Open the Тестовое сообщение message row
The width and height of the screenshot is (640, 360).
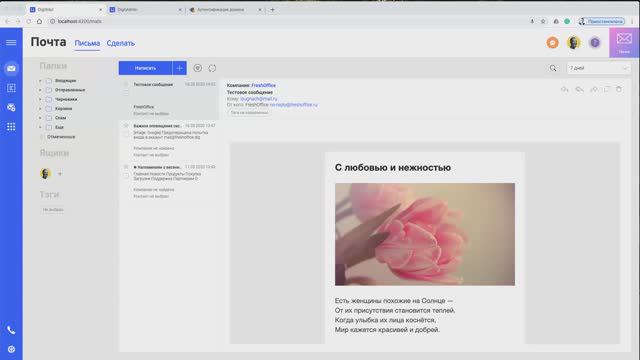click(x=169, y=99)
